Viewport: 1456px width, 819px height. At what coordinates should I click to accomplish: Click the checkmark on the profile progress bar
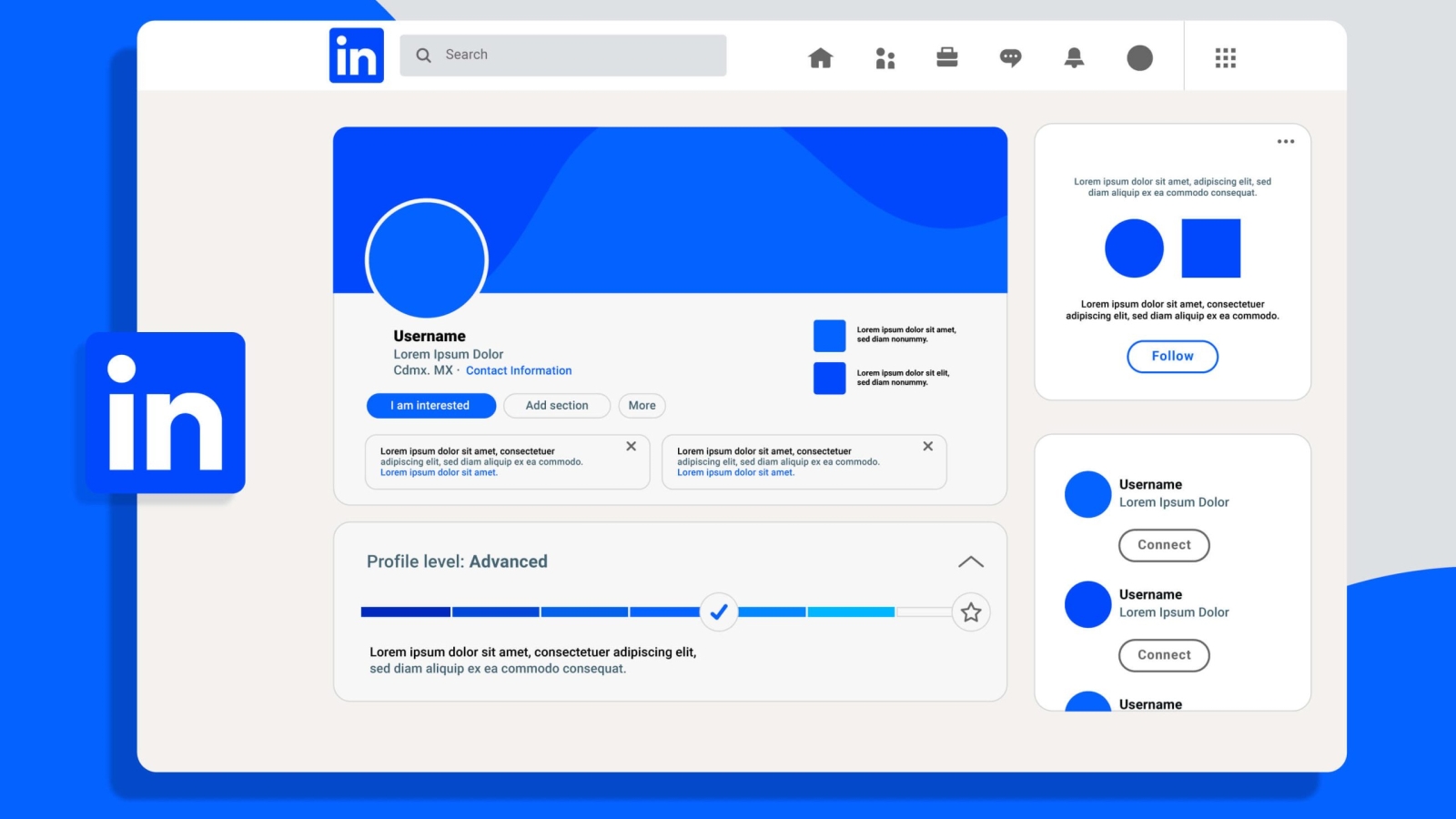pyautogui.click(x=718, y=612)
